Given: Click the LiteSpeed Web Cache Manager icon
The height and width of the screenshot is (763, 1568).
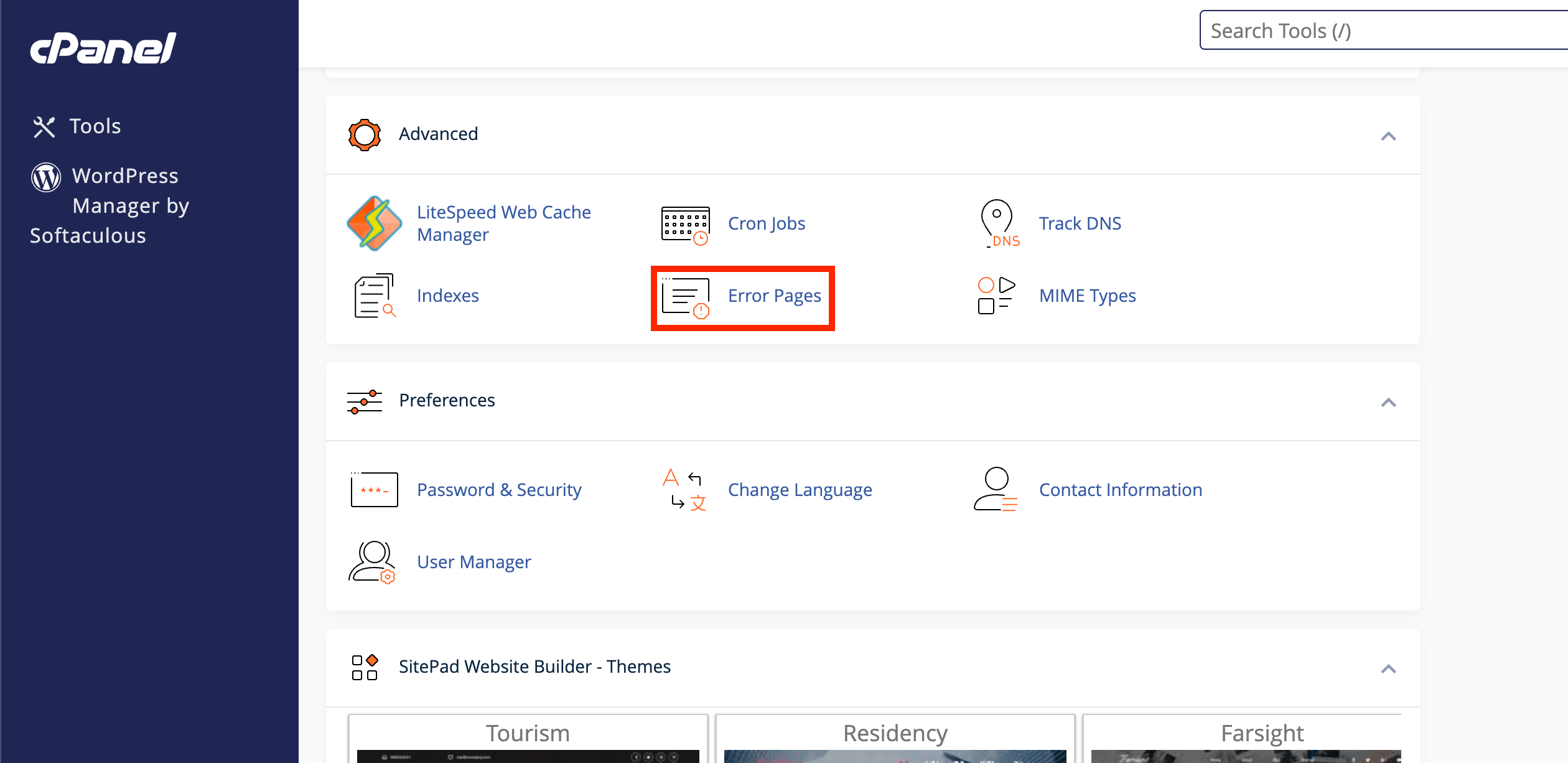Looking at the screenshot, I should 374,223.
